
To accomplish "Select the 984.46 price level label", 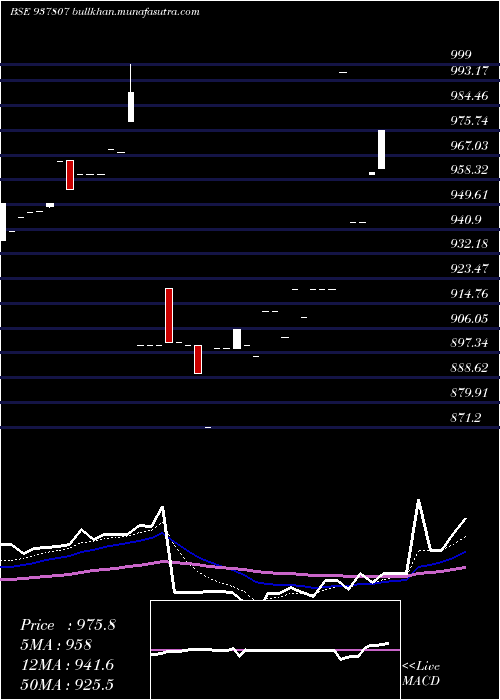I will point(470,96).
